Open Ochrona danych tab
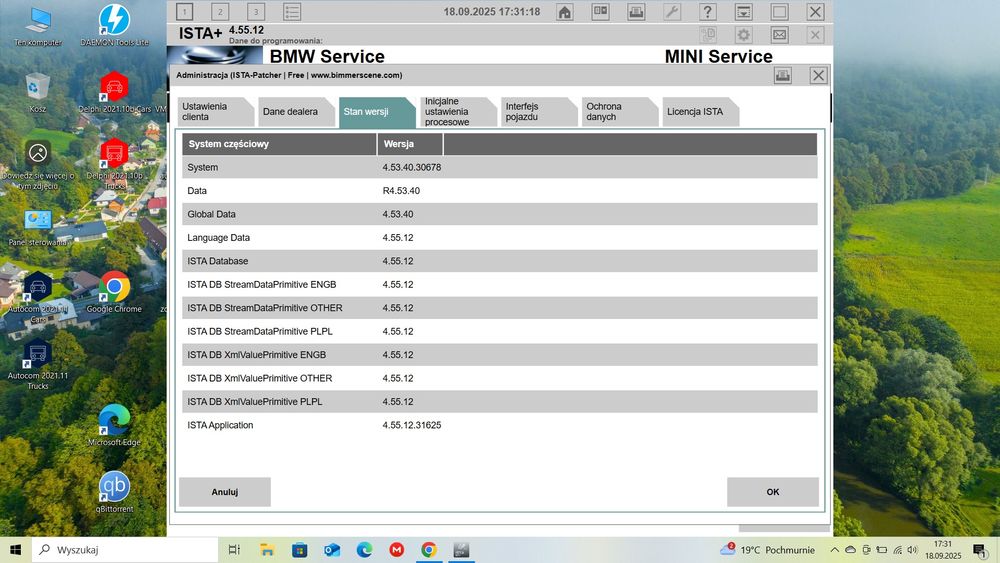Image resolution: width=1000 pixels, height=563 pixels. coord(619,112)
